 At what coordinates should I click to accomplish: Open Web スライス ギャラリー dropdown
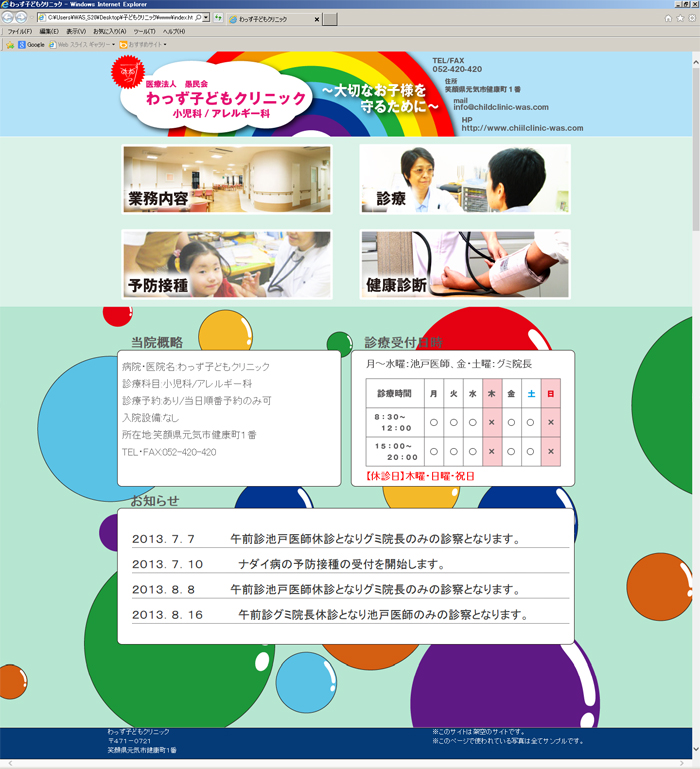click(82, 45)
